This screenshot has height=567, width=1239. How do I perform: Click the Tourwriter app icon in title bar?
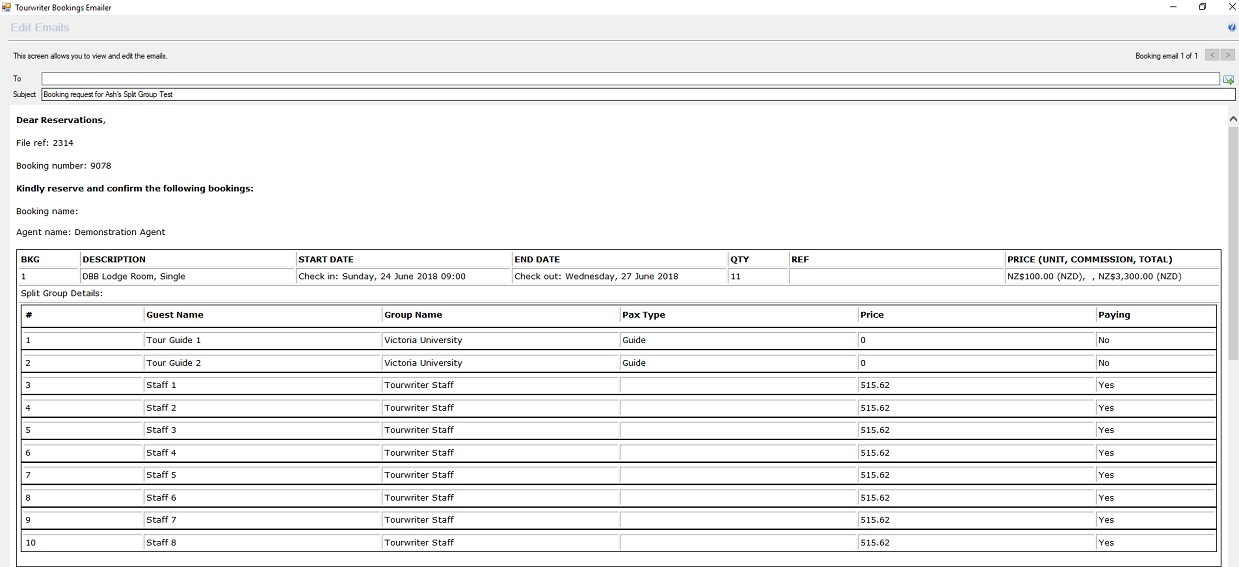click(x=6, y=7)
